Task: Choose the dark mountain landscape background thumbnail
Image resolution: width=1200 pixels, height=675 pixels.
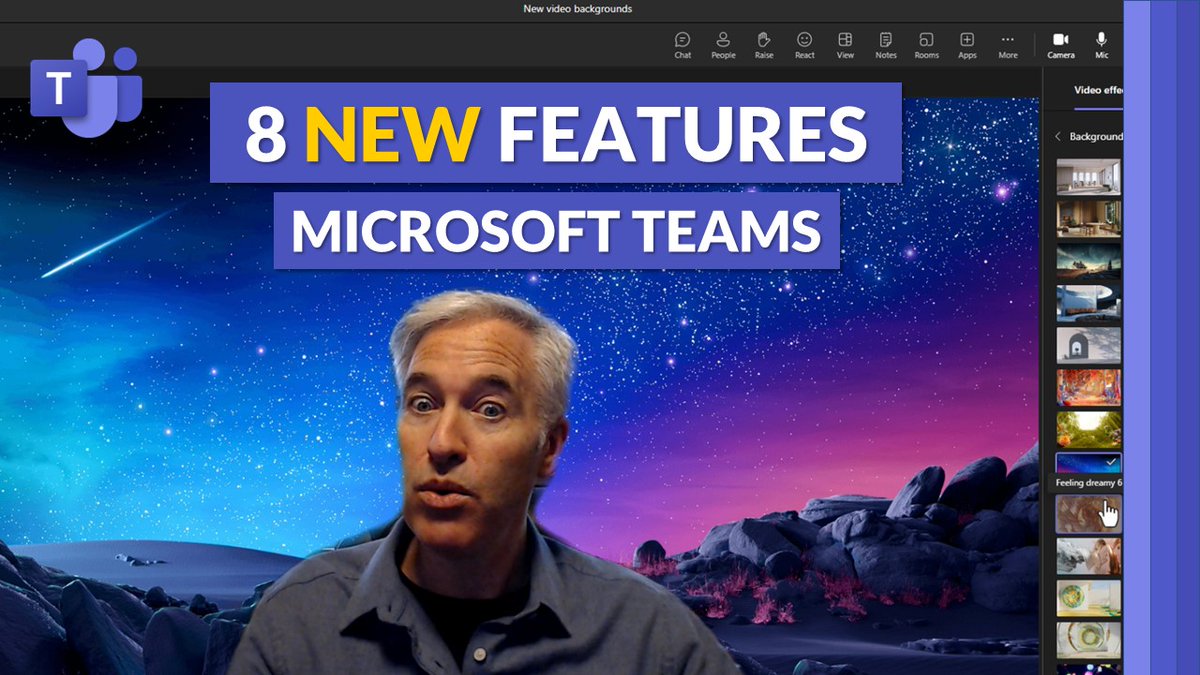Action: pyautogui.click(x=1089, y=260)
